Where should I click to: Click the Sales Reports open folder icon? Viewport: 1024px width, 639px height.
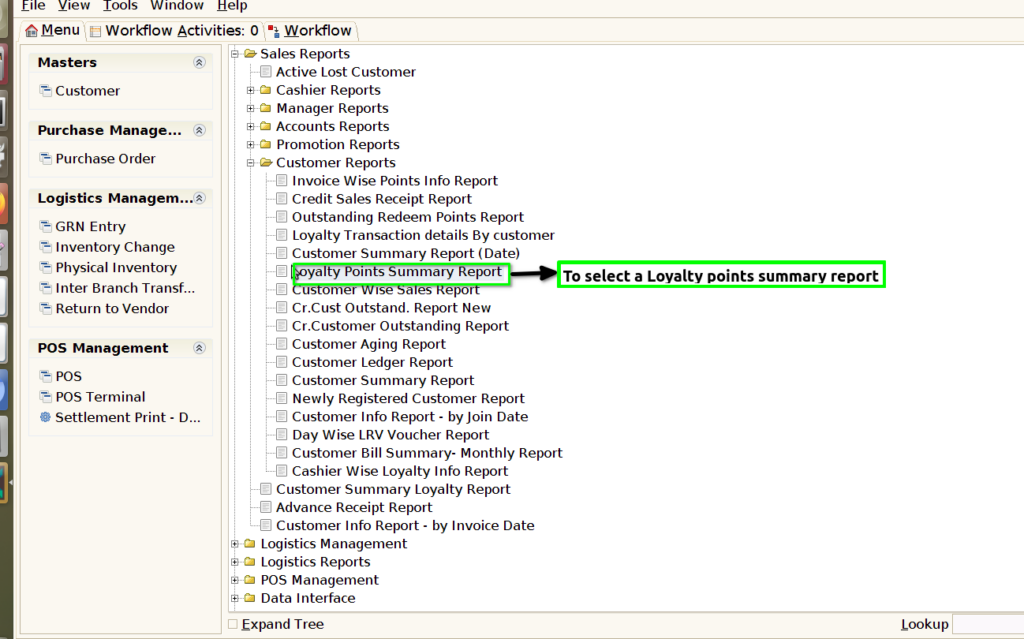point(250,54)
